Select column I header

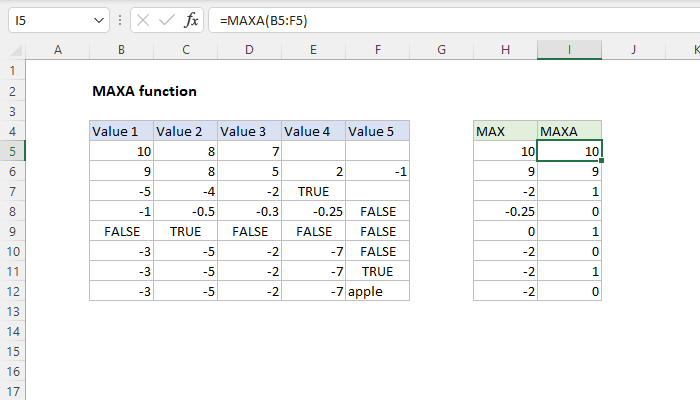(x=569, y=50)
